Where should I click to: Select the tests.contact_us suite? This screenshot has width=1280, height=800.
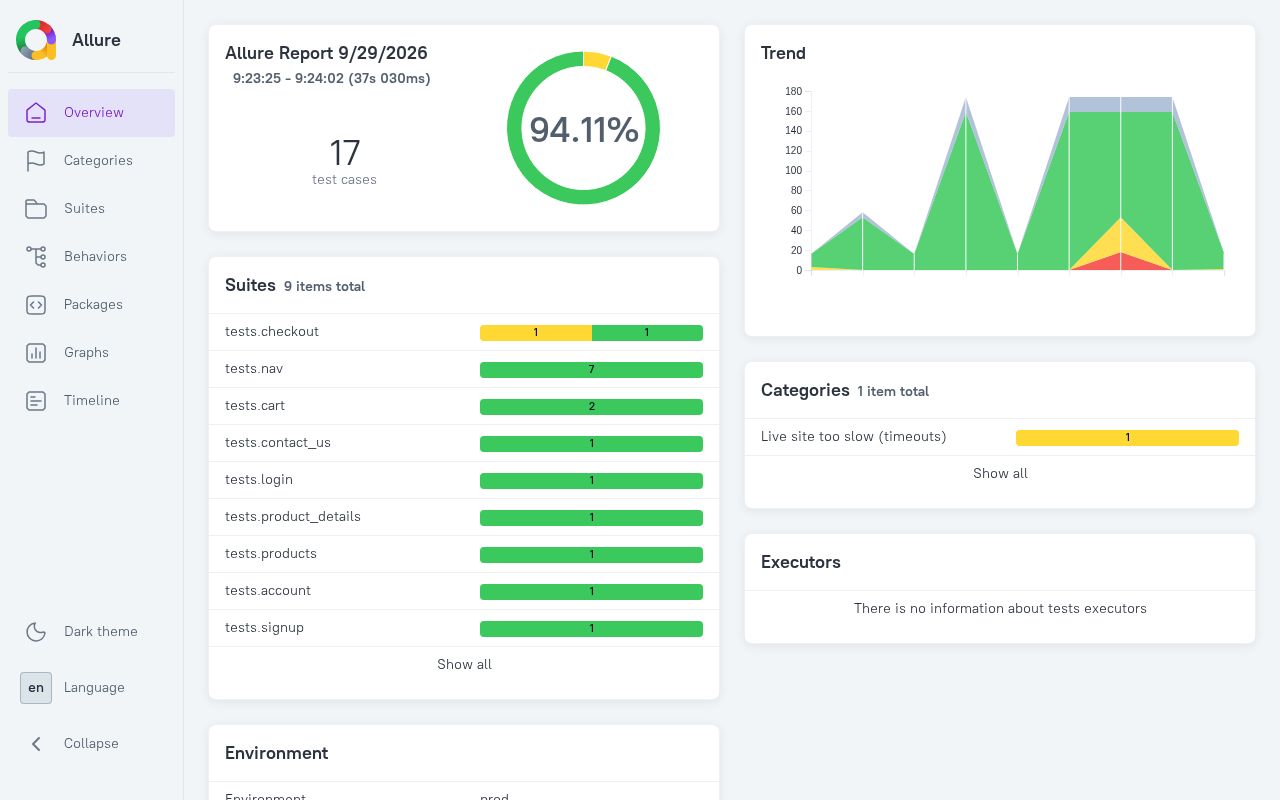pyautogui.click(x=464, y=443)
